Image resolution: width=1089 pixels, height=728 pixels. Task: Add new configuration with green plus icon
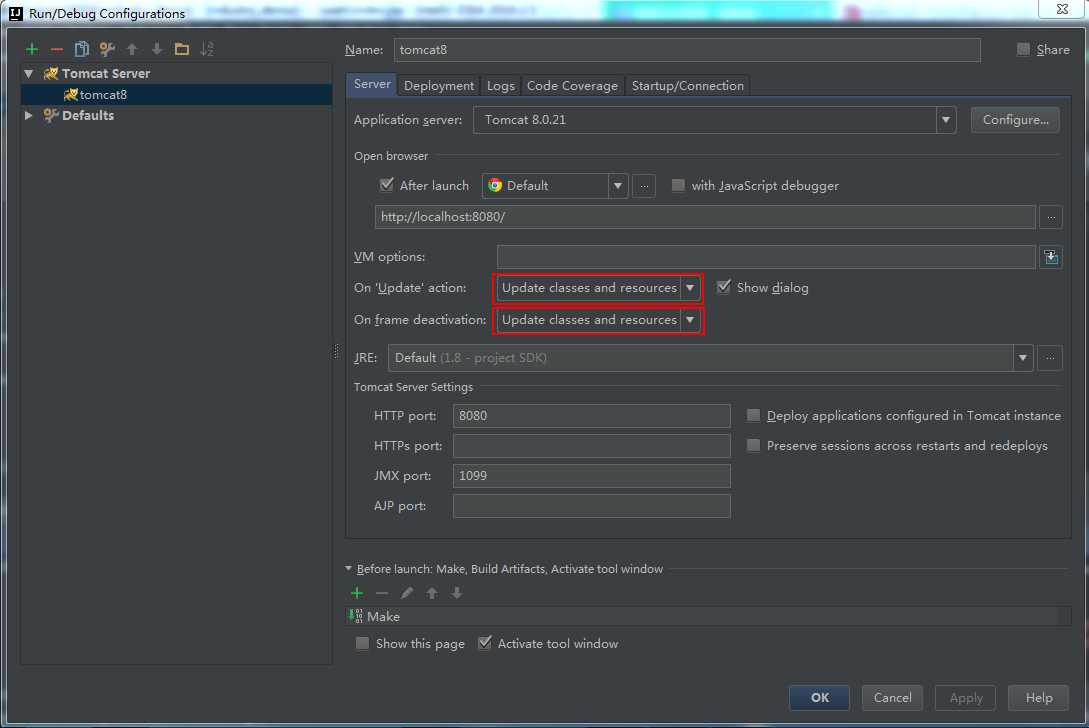(32, 49)
